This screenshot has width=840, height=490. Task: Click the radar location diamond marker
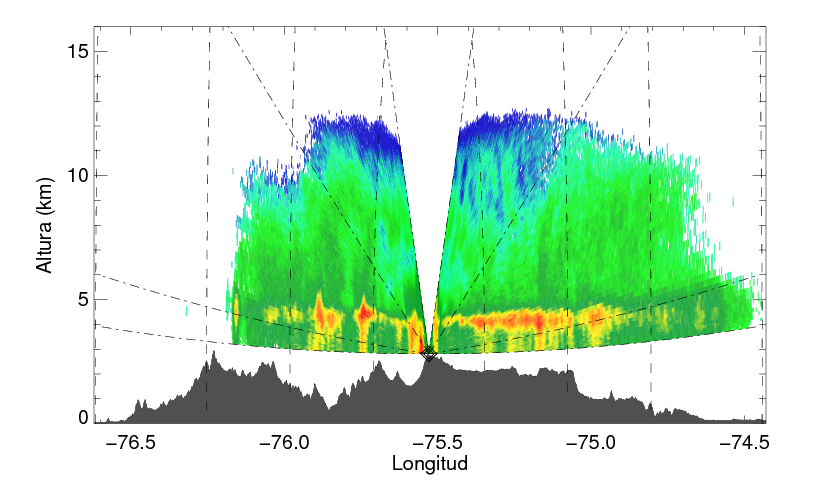tap(429, 353)
